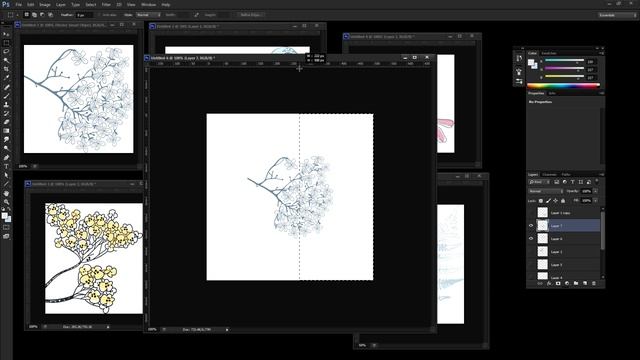Screen dimensions: 640x360
Task: Open the Opacity slider dropdown arrow
Action: (x=596, y=191)
